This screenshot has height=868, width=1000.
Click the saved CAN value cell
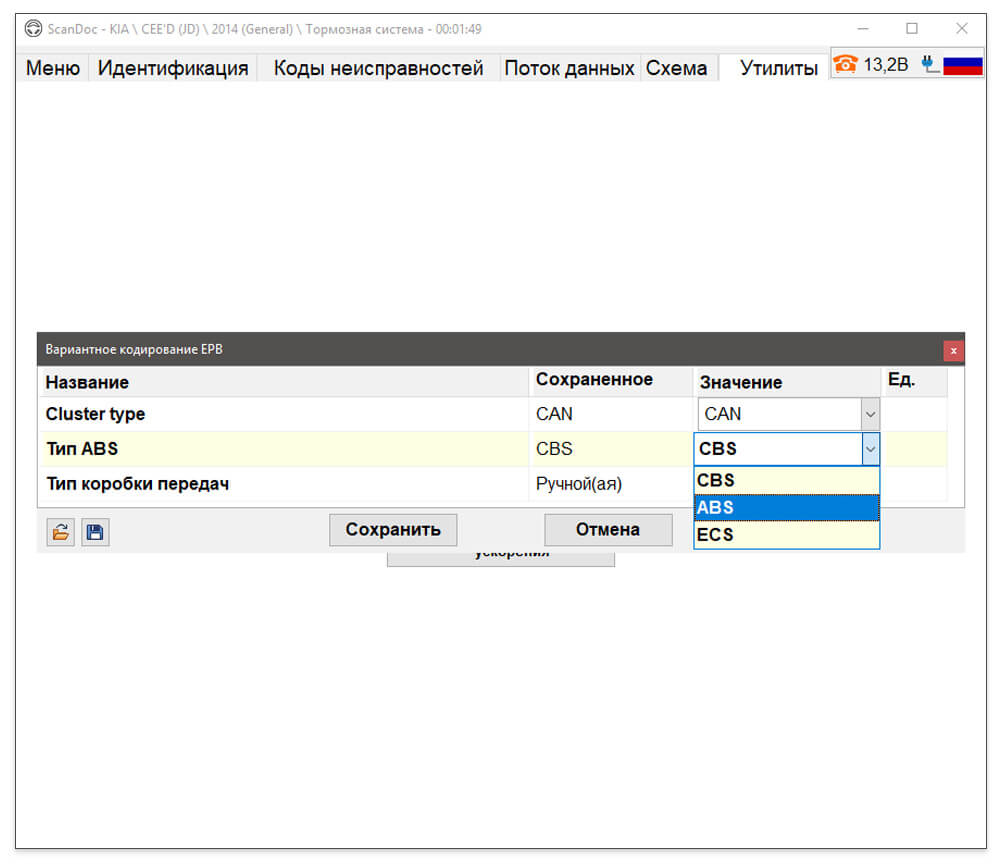tap(610, 414)
